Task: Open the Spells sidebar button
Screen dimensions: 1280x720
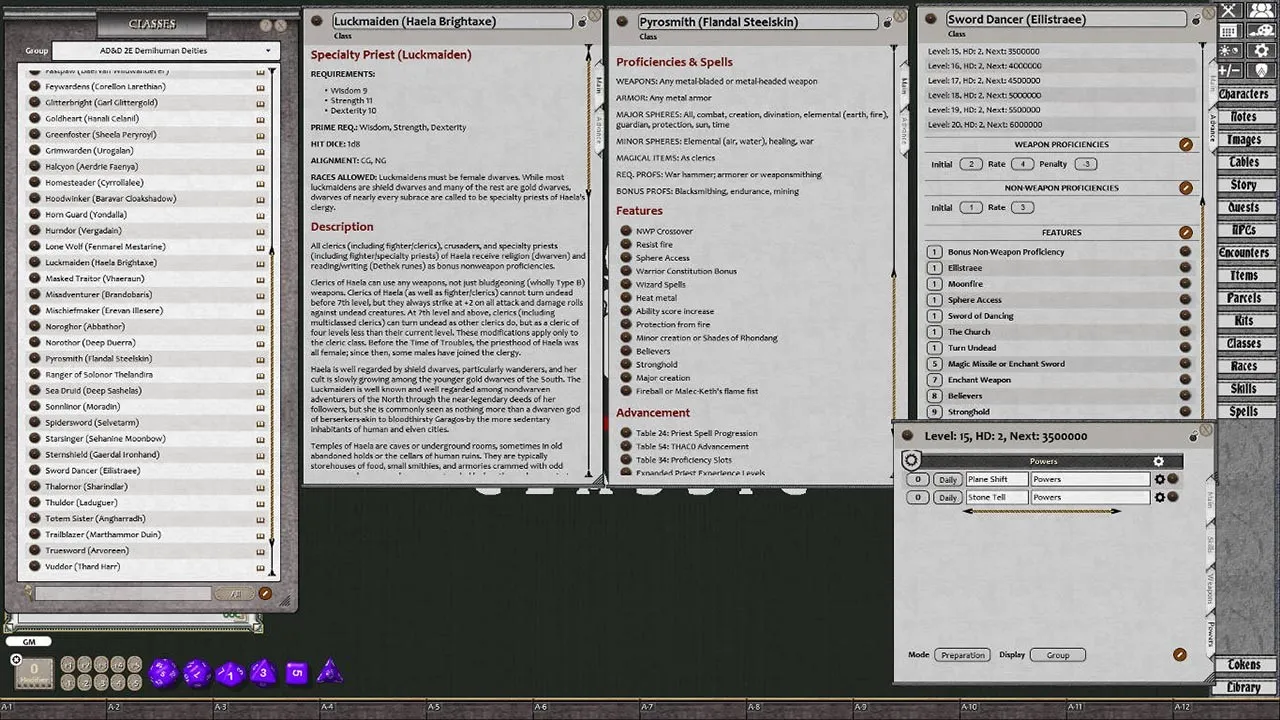Action: point(1243,411)
